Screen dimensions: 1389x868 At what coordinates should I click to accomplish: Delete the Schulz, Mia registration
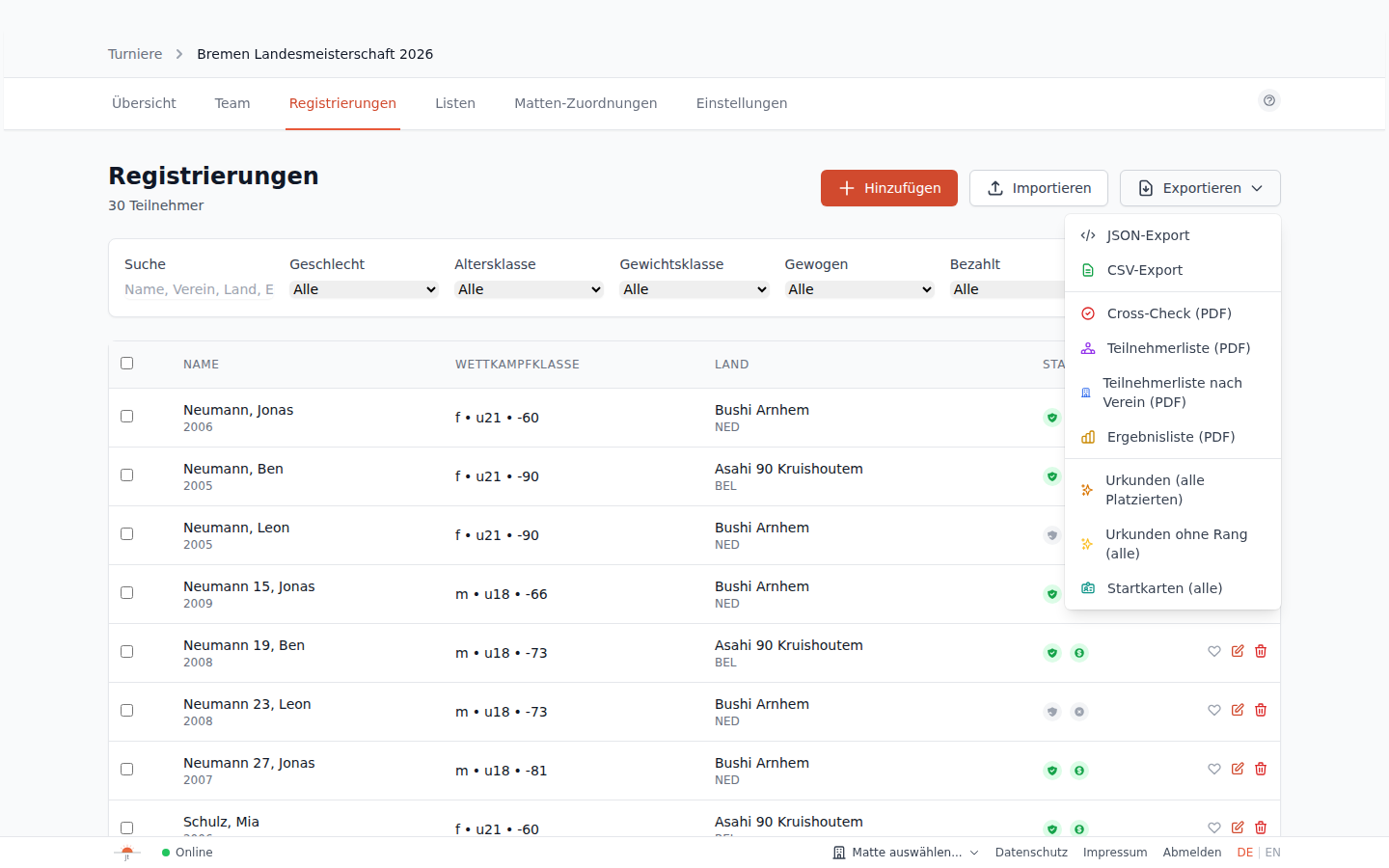pos(1261,827)
